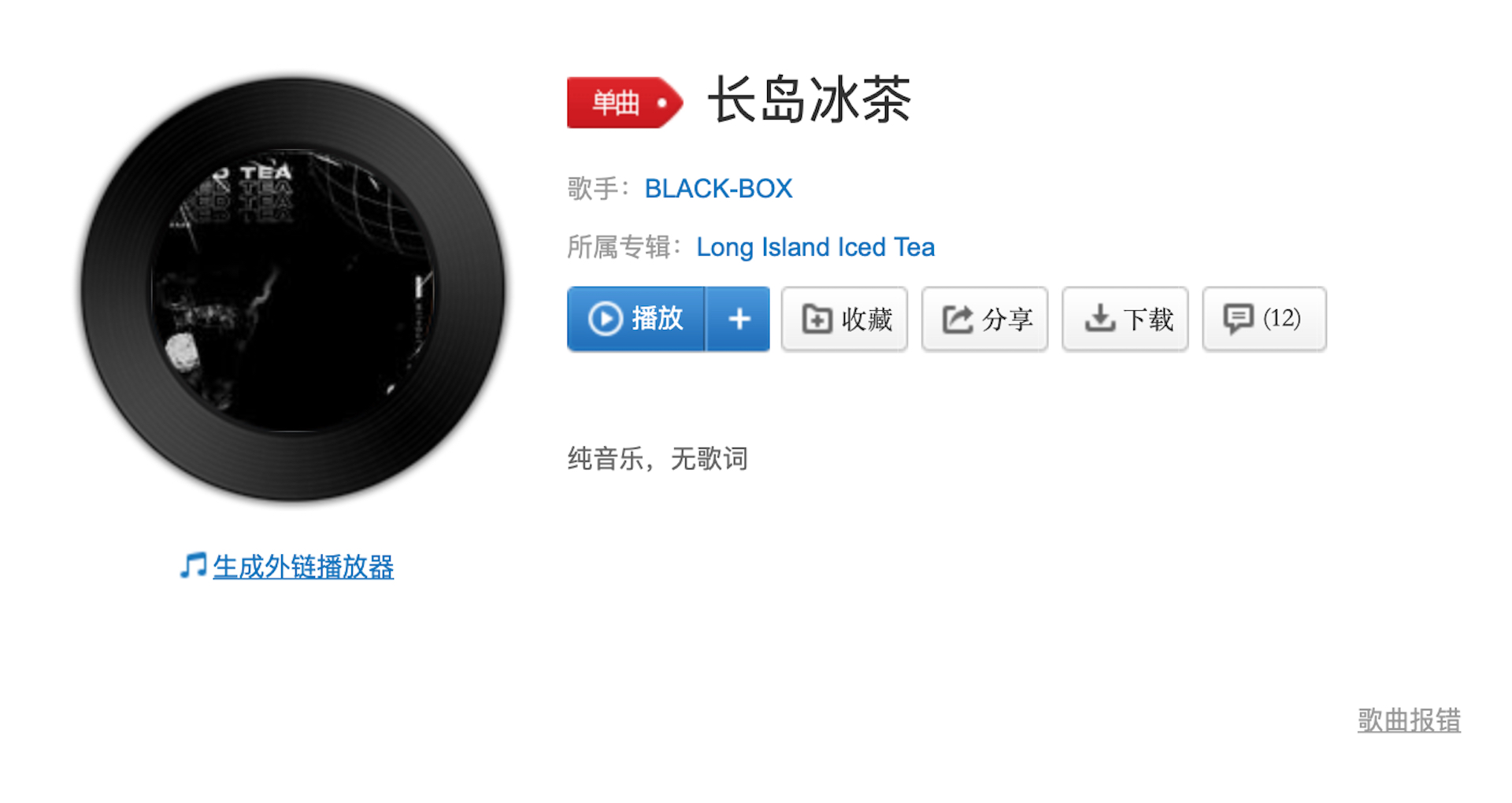The image size is (1512, 803).
Task: Click the 收藏 button text
Action: pos(866,319)
